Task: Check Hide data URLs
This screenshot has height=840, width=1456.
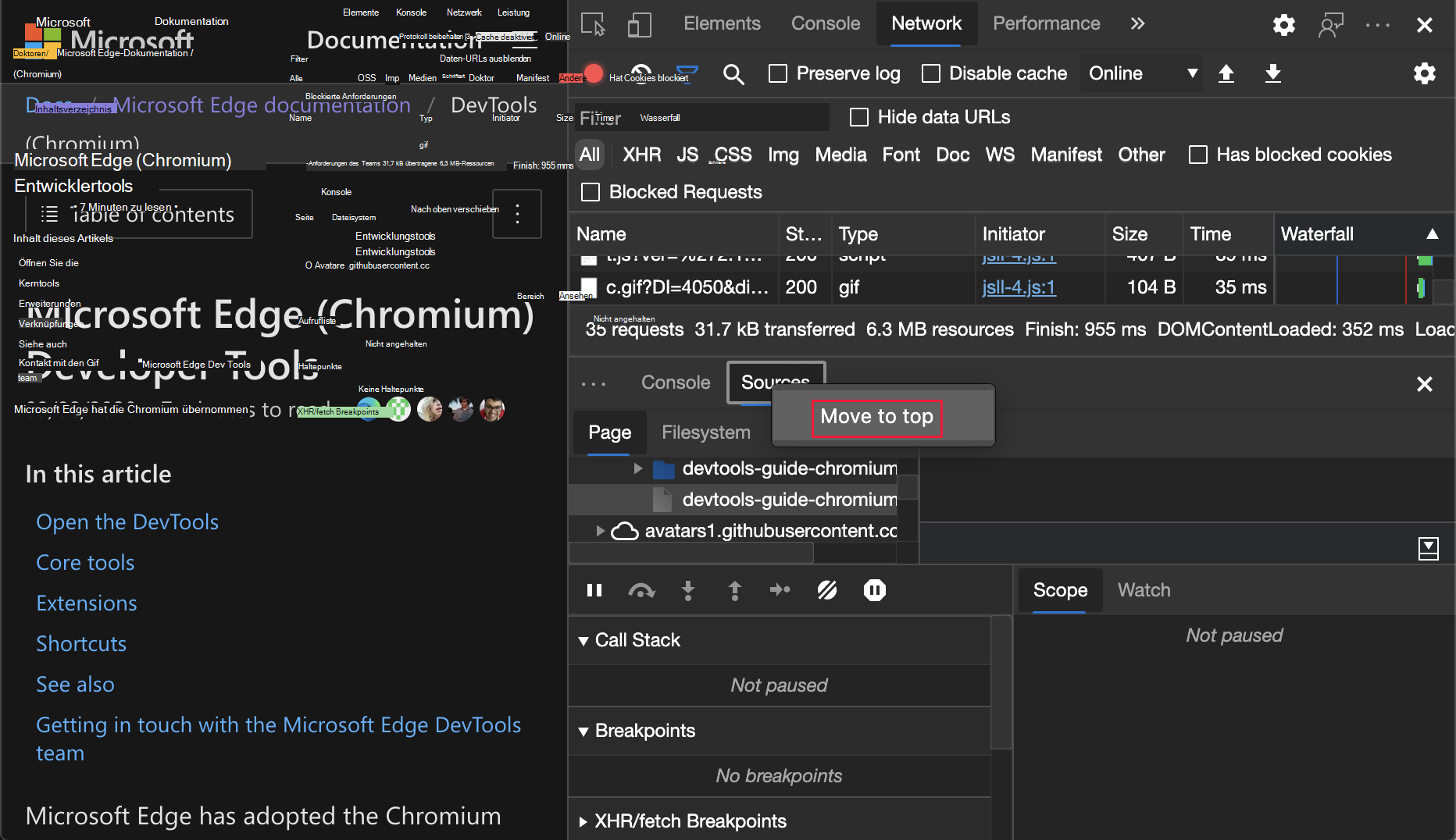Action: coord(859,117)
